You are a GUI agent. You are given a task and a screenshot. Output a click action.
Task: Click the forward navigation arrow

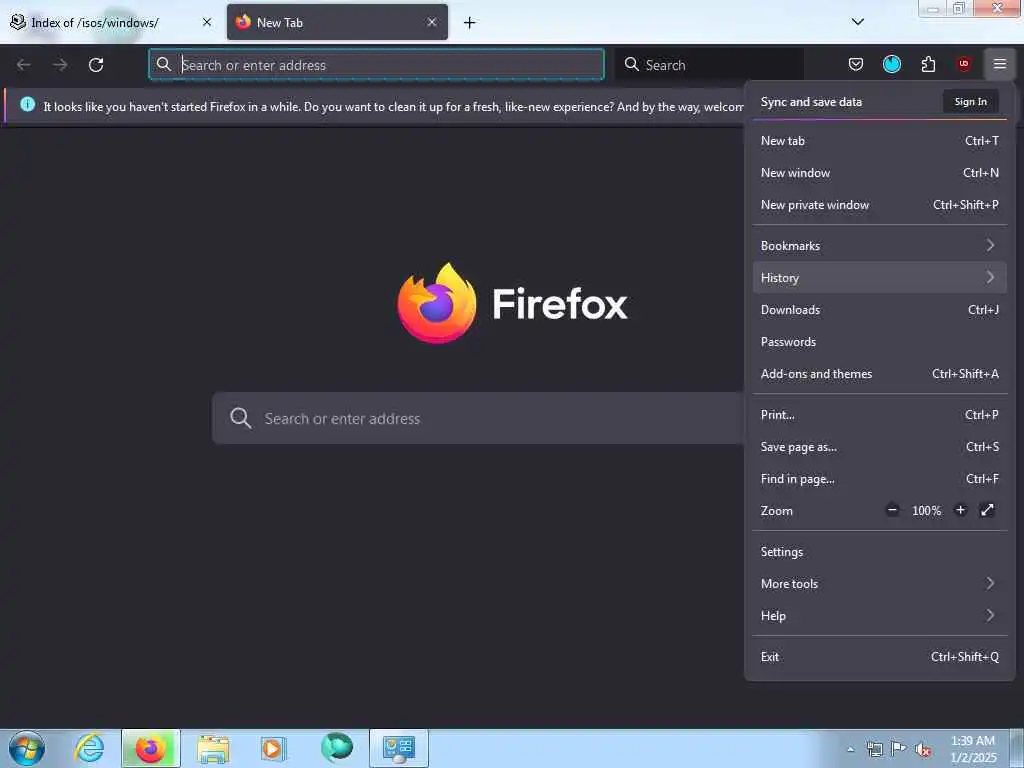tap(60, 65)
